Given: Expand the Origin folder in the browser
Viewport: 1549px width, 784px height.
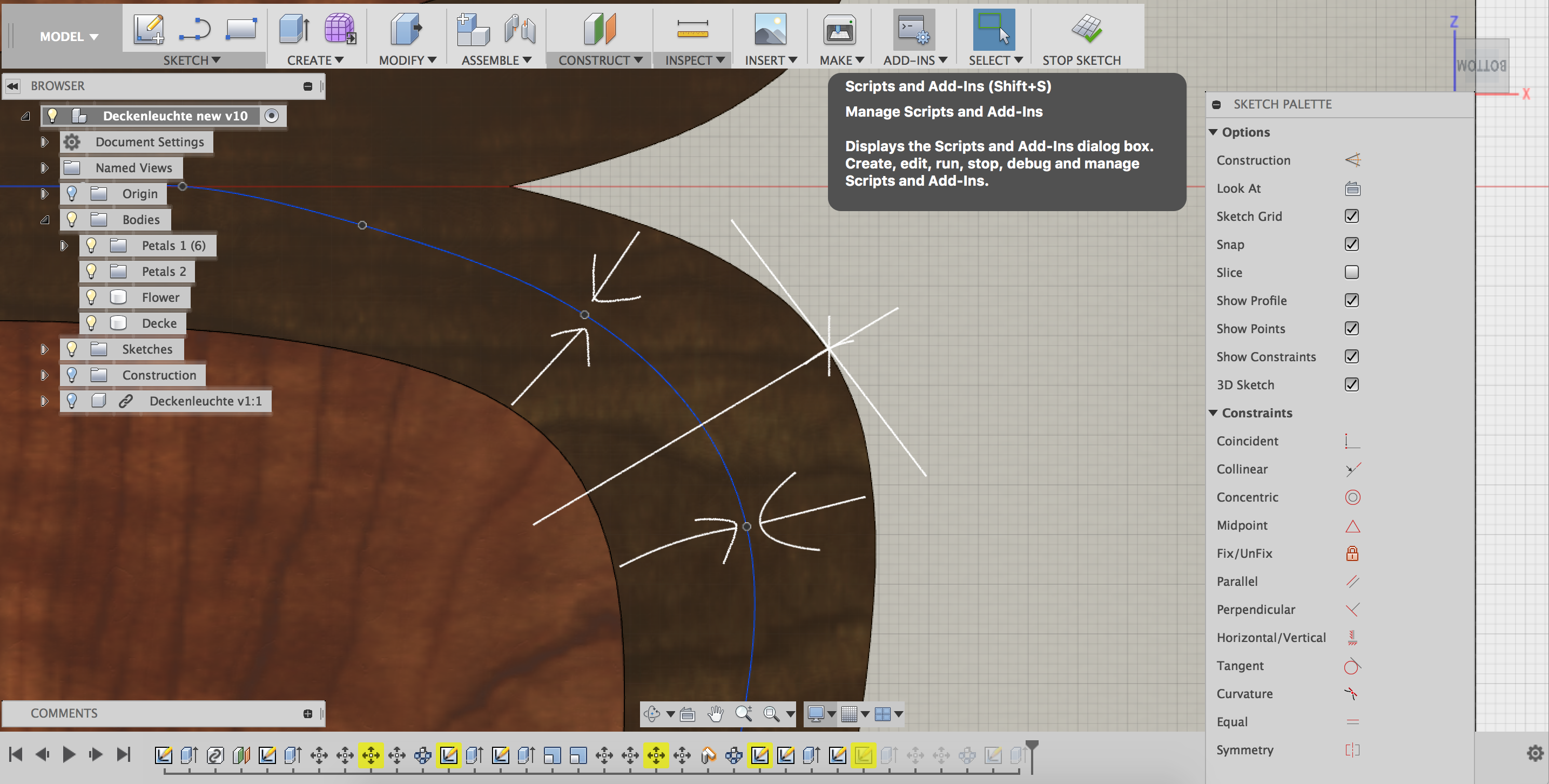Looking at the screenshot, I should click(45, 194).
